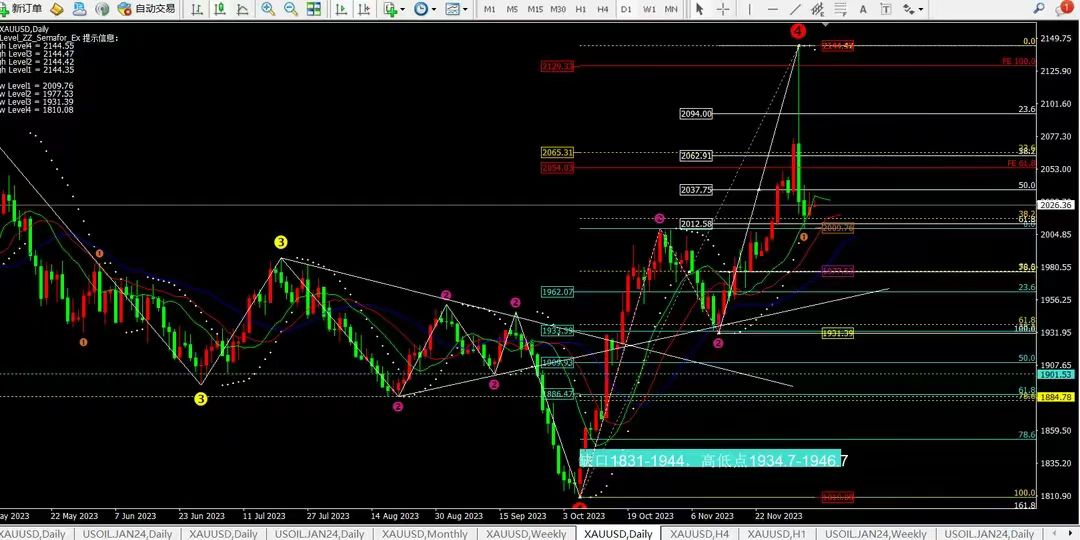Image resolution: width=1080 pixels, height=540 pixels.
Task: Tile chart windows with the grid icon
Action: [x=313, y=9]
